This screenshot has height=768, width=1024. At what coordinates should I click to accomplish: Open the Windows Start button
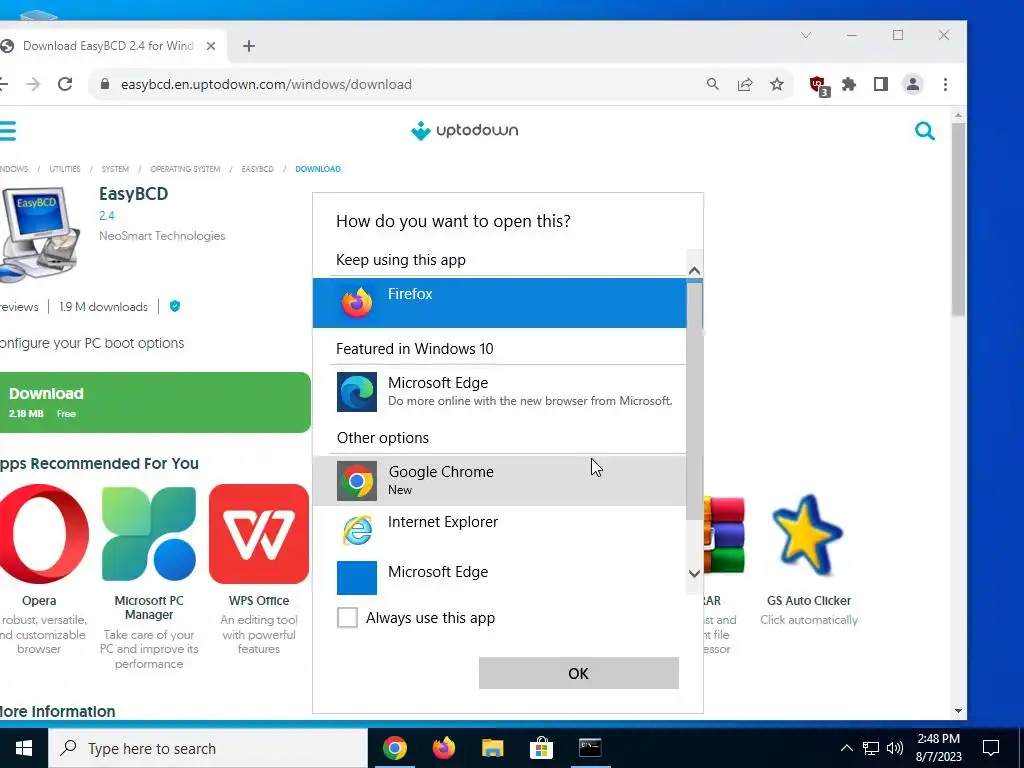coord(24,748)
